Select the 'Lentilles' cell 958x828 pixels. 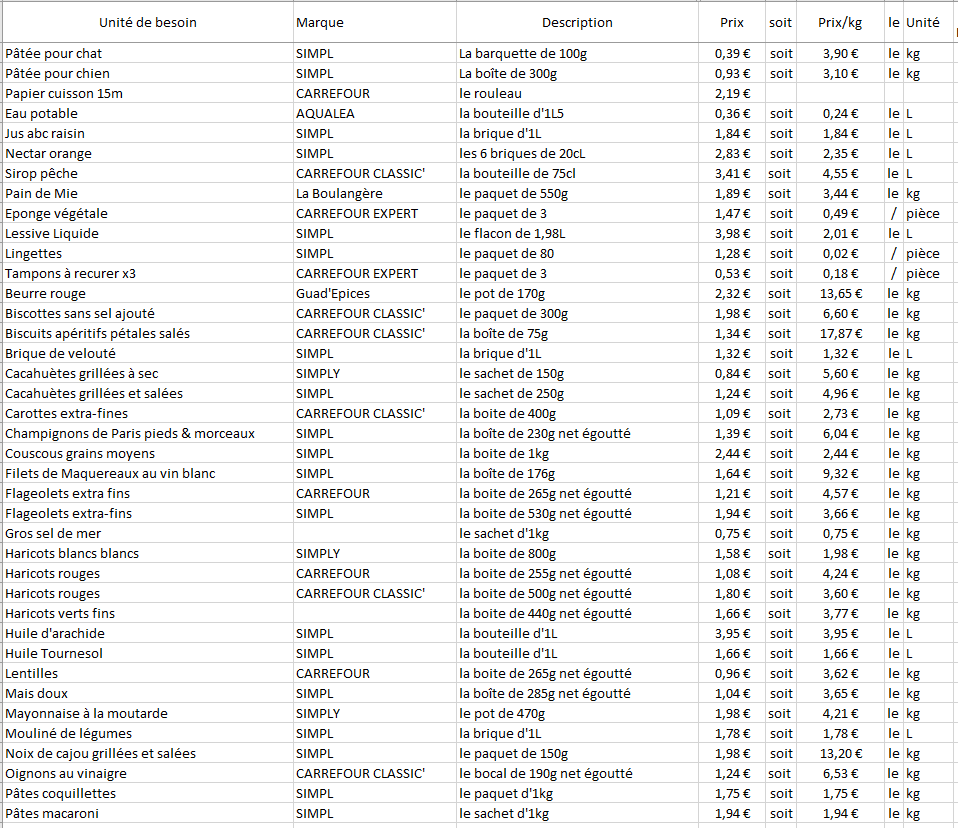click(x=148, y=674)
